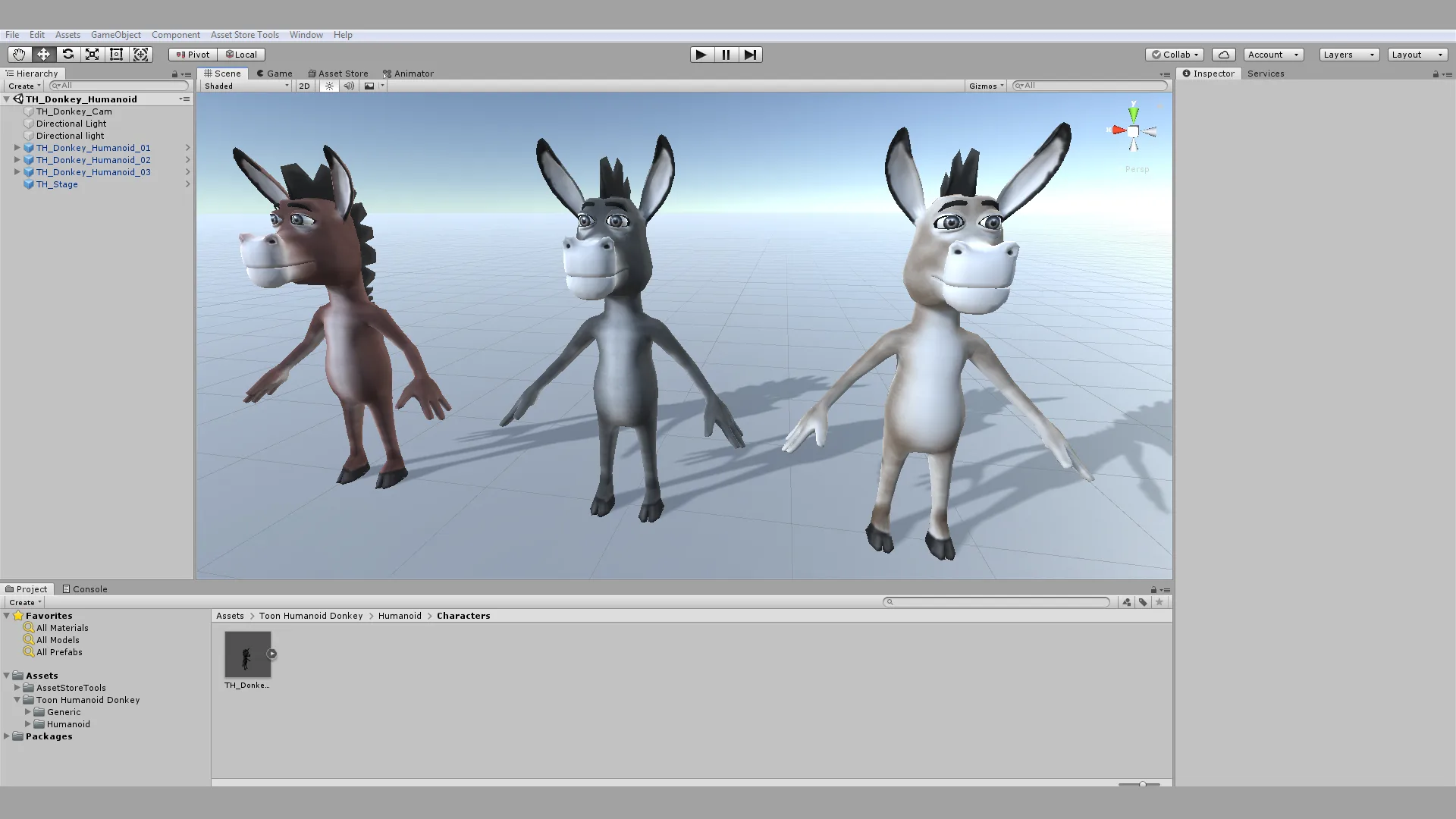The image size is (1456, 819).
Task: Toggle Pivot handle position
Action: (x=193, y=55)
